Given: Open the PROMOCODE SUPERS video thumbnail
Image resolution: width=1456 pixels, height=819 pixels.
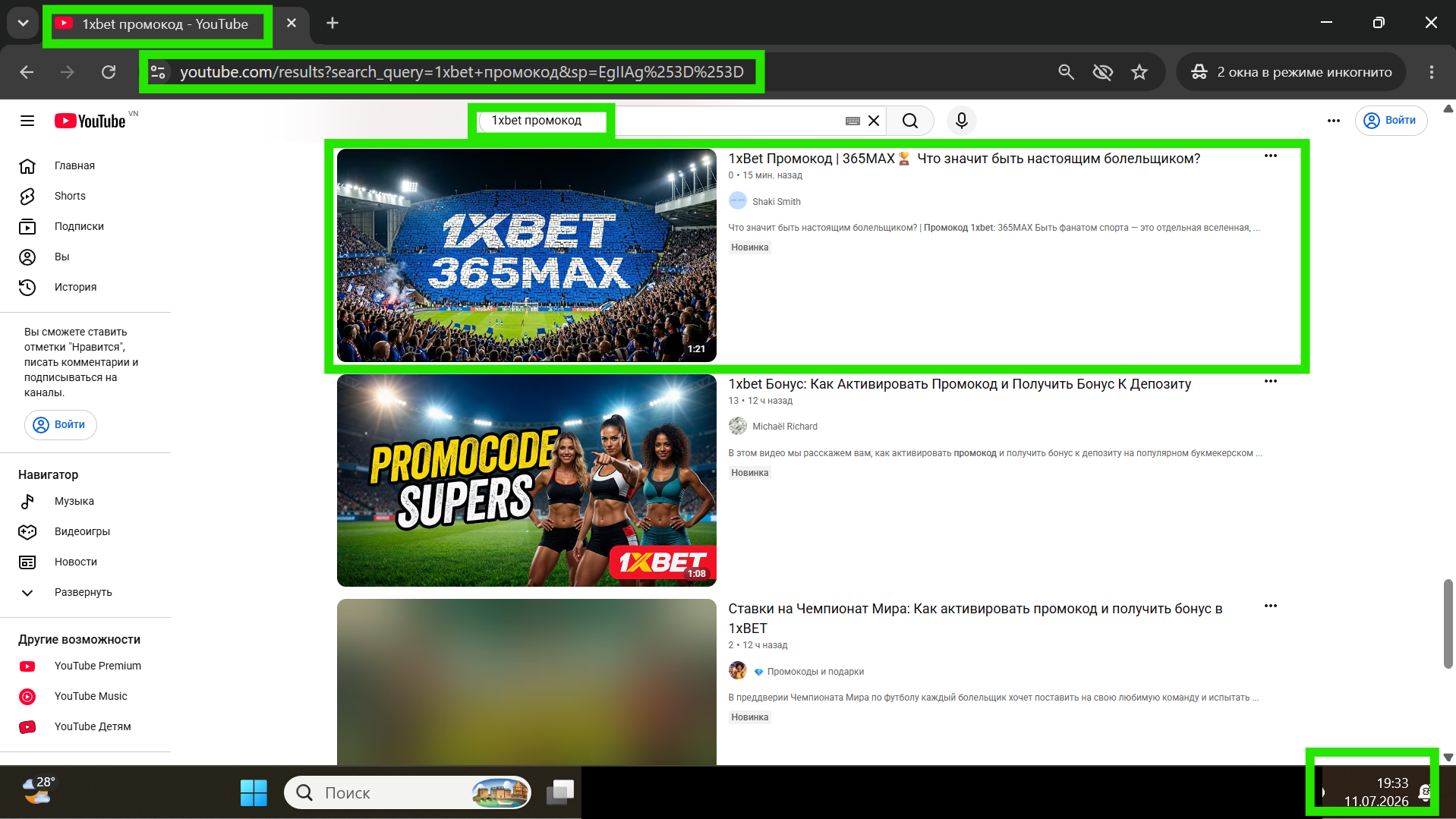Looking at the screenshot, I should coord(527,480).
